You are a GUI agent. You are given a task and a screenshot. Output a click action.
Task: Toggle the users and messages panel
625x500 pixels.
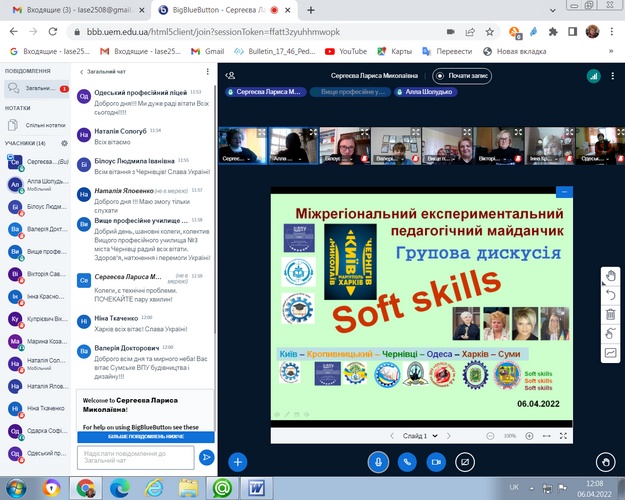(x=231, y=75)
